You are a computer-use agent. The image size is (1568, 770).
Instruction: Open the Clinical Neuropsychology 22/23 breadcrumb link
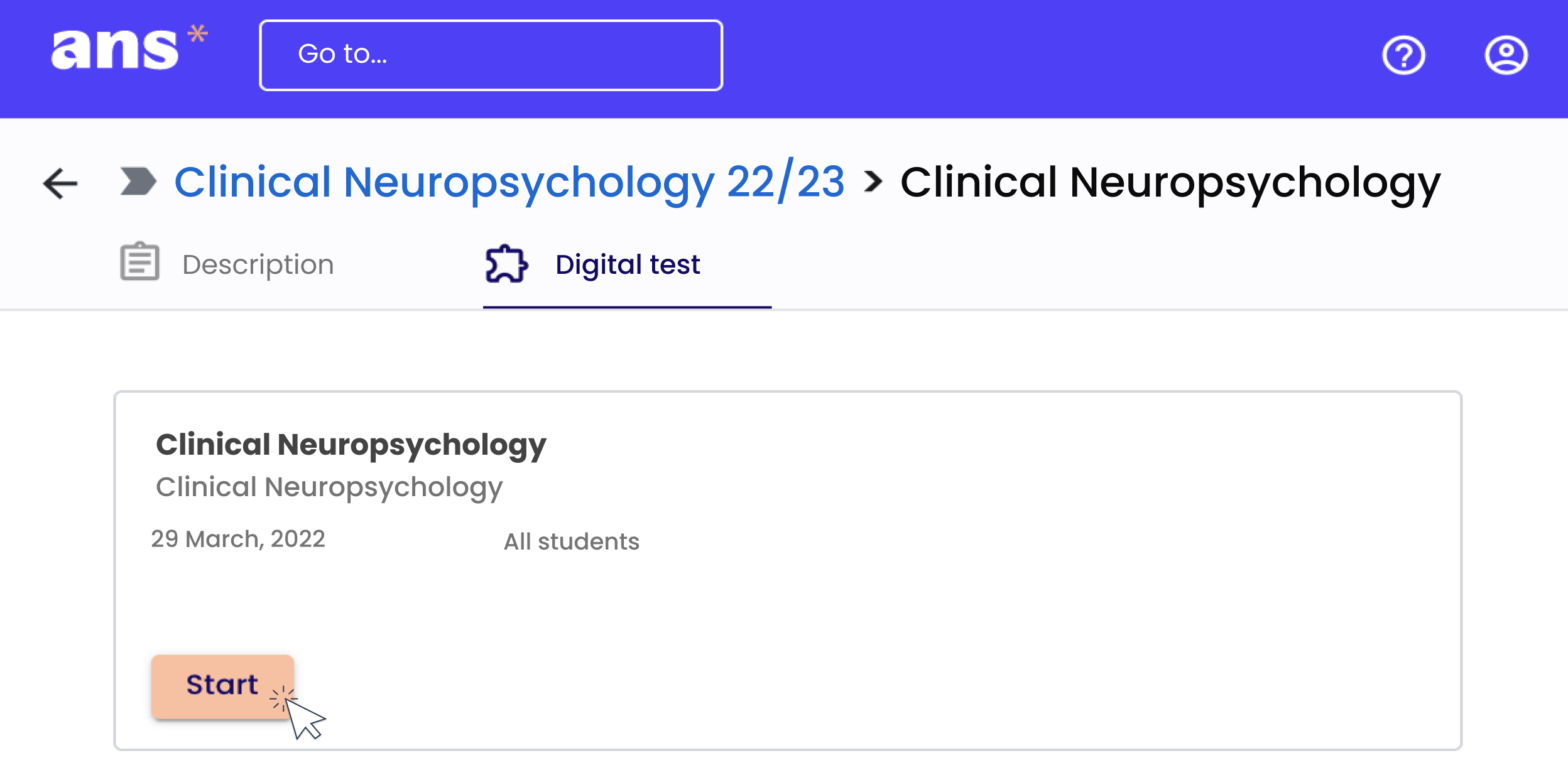[x=509, y=182]
